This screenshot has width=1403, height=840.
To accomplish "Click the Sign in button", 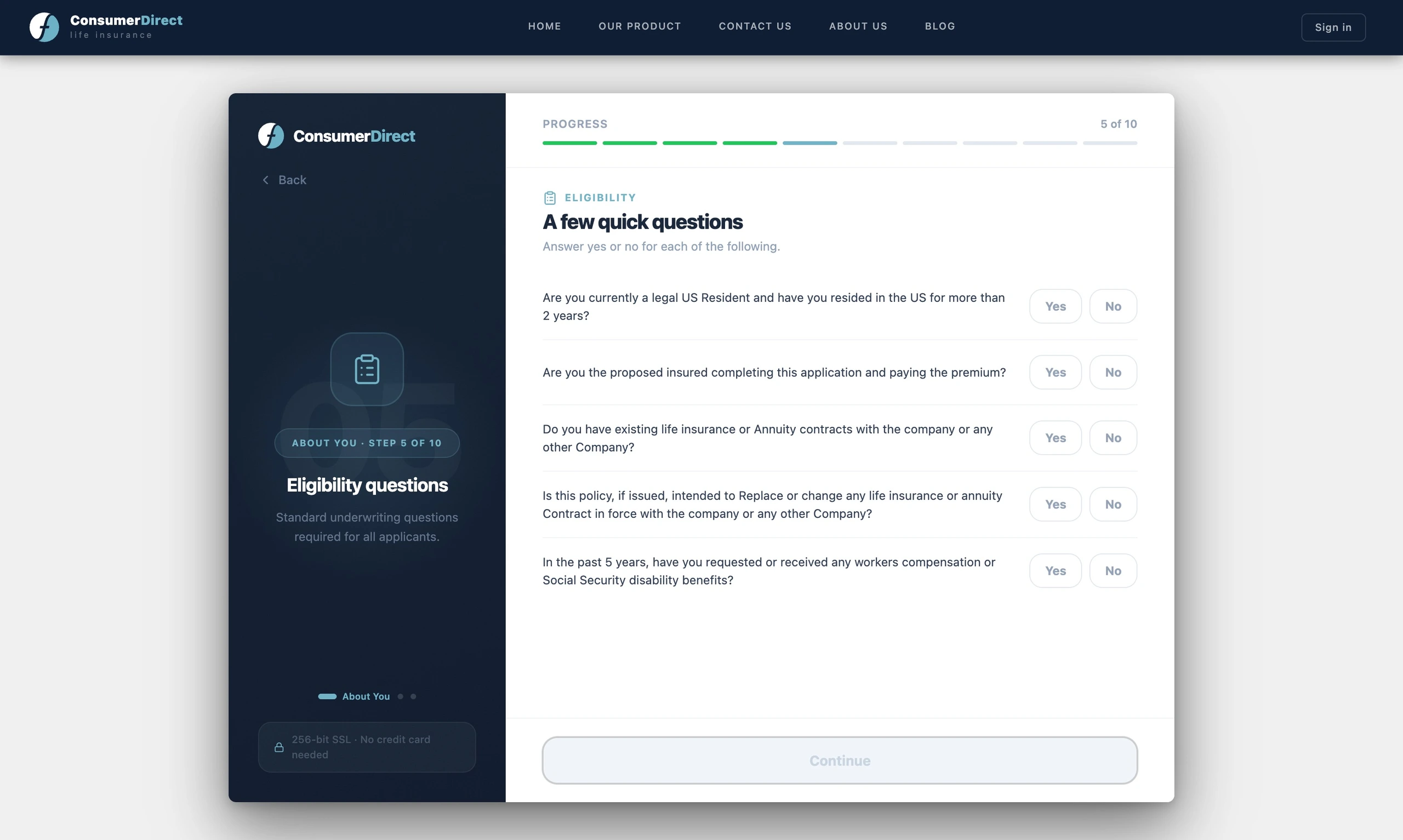I will [x=1333, y=27].
